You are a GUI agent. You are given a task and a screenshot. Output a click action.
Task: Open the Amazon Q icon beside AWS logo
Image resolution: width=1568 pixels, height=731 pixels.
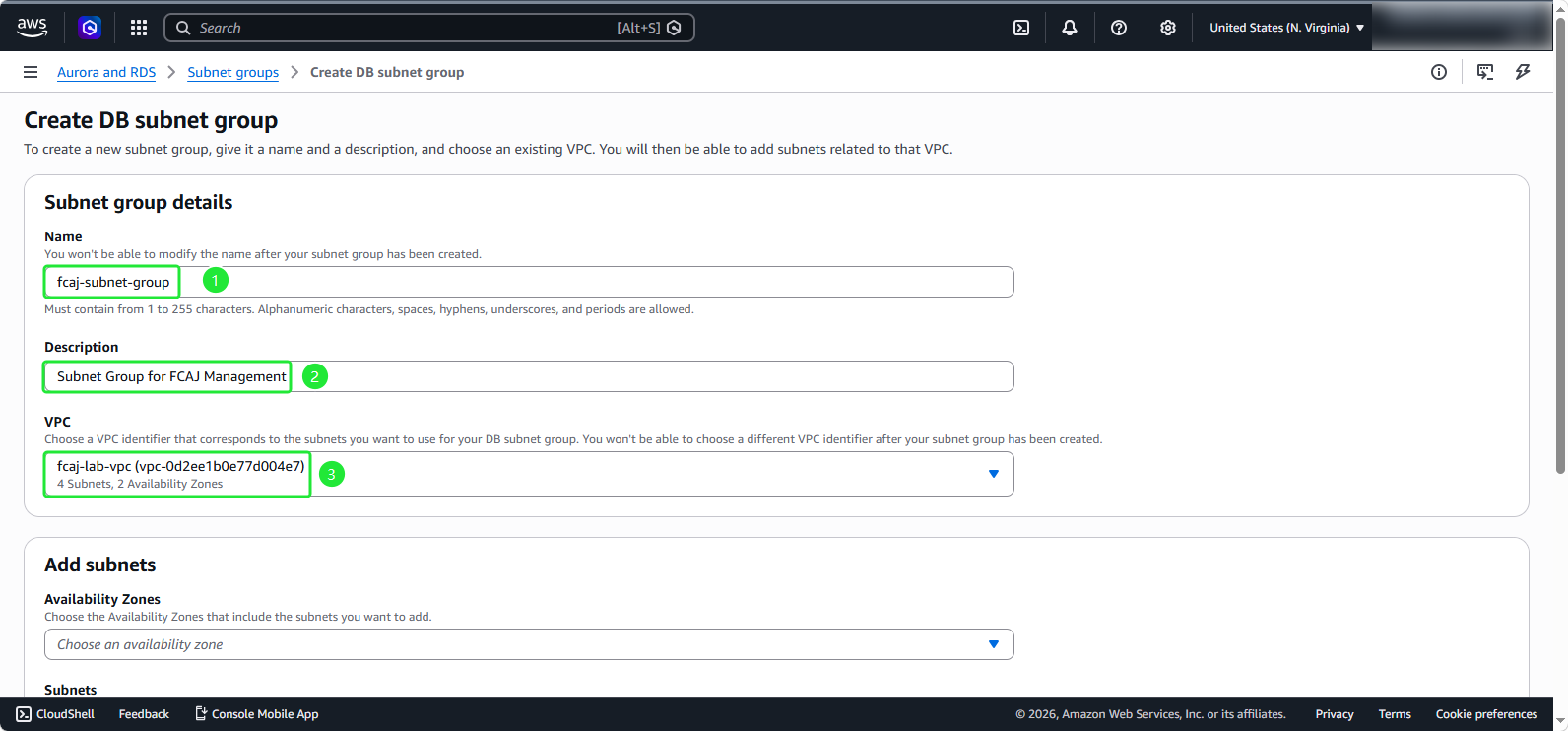(x=90, y=28)
